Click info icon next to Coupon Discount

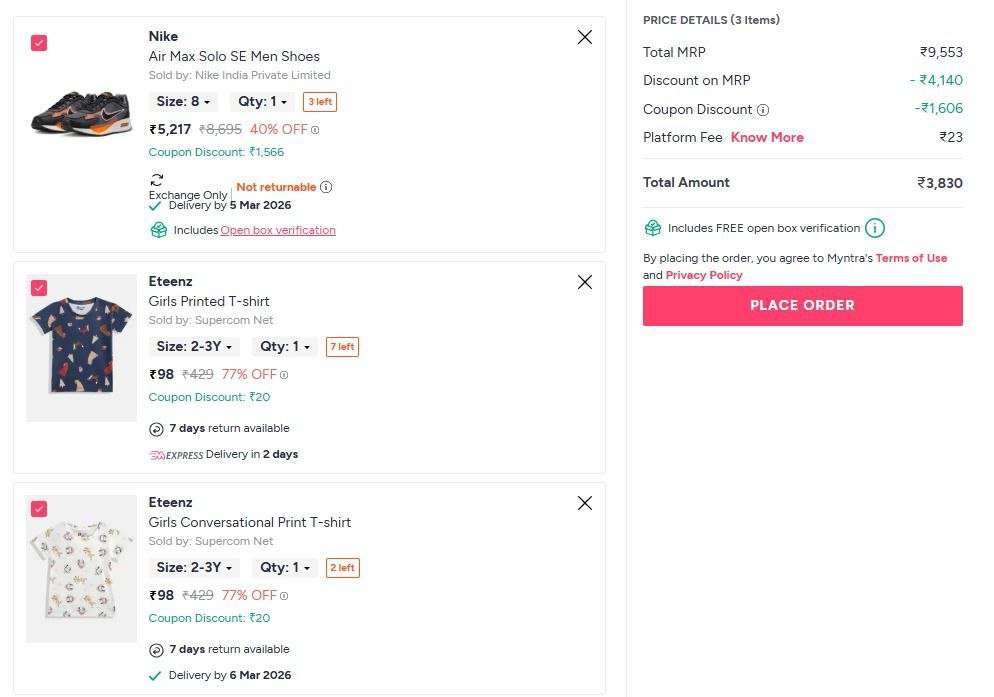pyautogui.click(x=763, y=110)
